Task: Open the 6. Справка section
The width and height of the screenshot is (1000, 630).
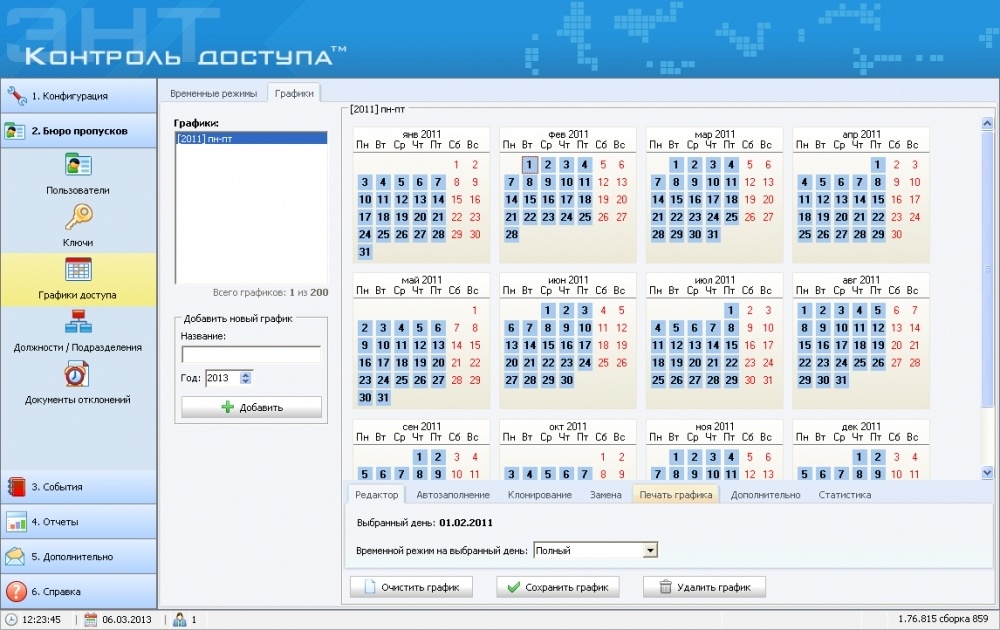Action: coord(78,591)
